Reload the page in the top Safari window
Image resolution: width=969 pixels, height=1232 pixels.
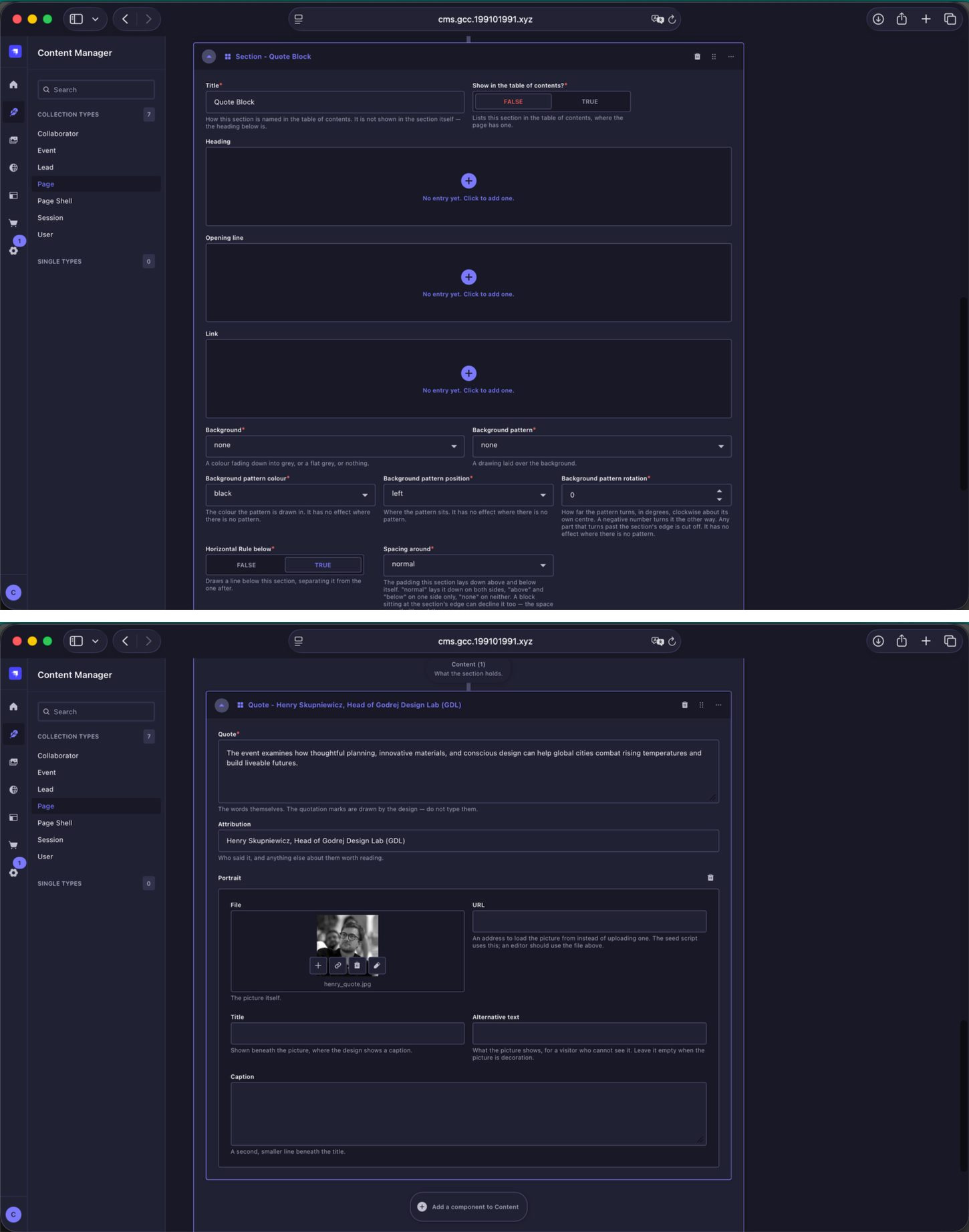672,19
